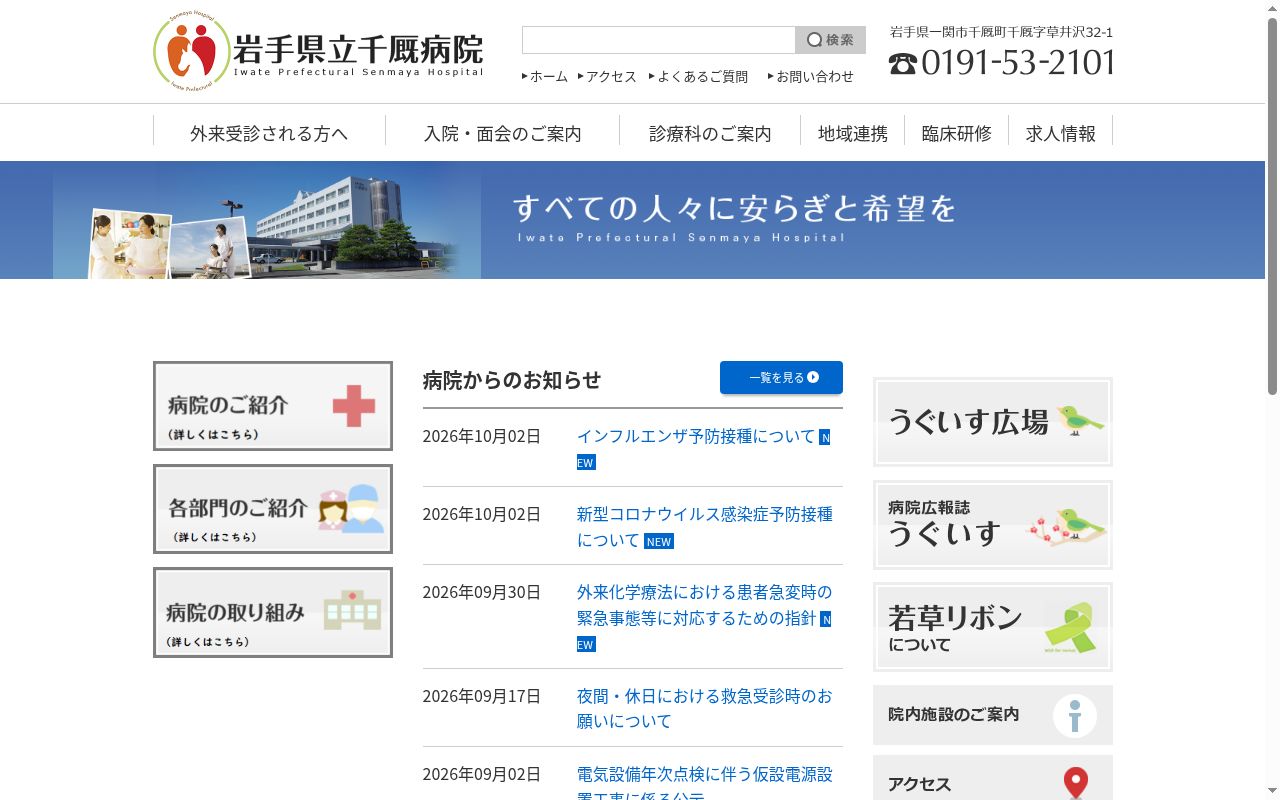Click the date 2026年09月17日

[481, 696]
